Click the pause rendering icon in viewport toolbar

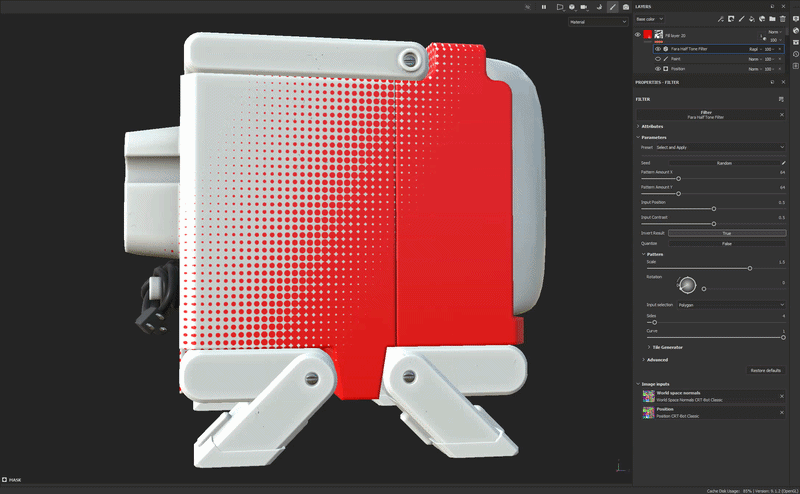click(544, 7)
